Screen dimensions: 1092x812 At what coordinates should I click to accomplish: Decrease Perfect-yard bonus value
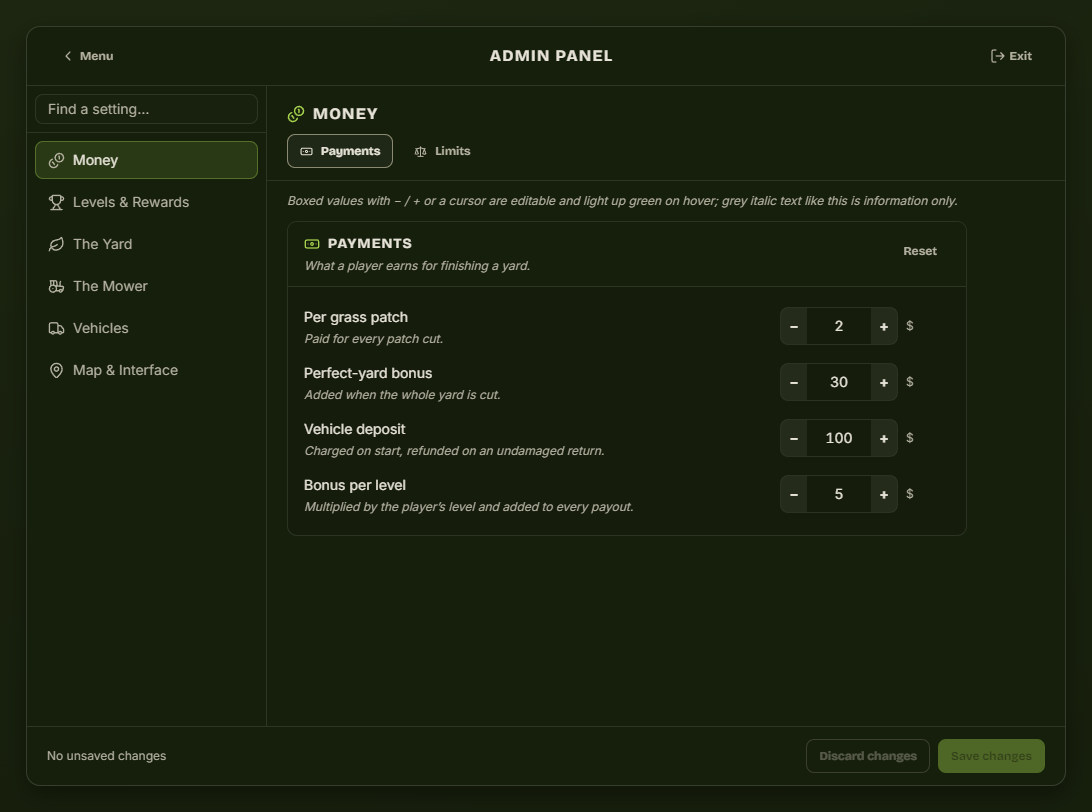(794, 382)
